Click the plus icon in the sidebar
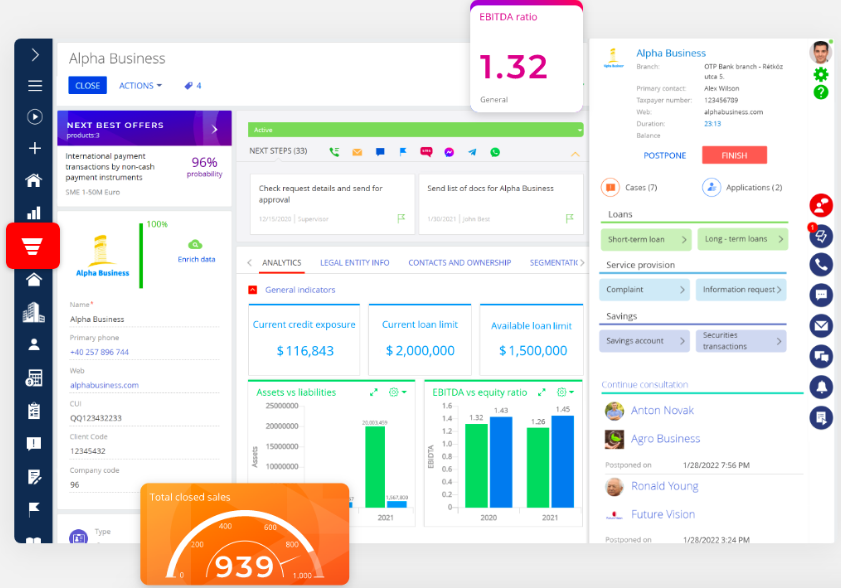841x588 pixels. (35, 148)
